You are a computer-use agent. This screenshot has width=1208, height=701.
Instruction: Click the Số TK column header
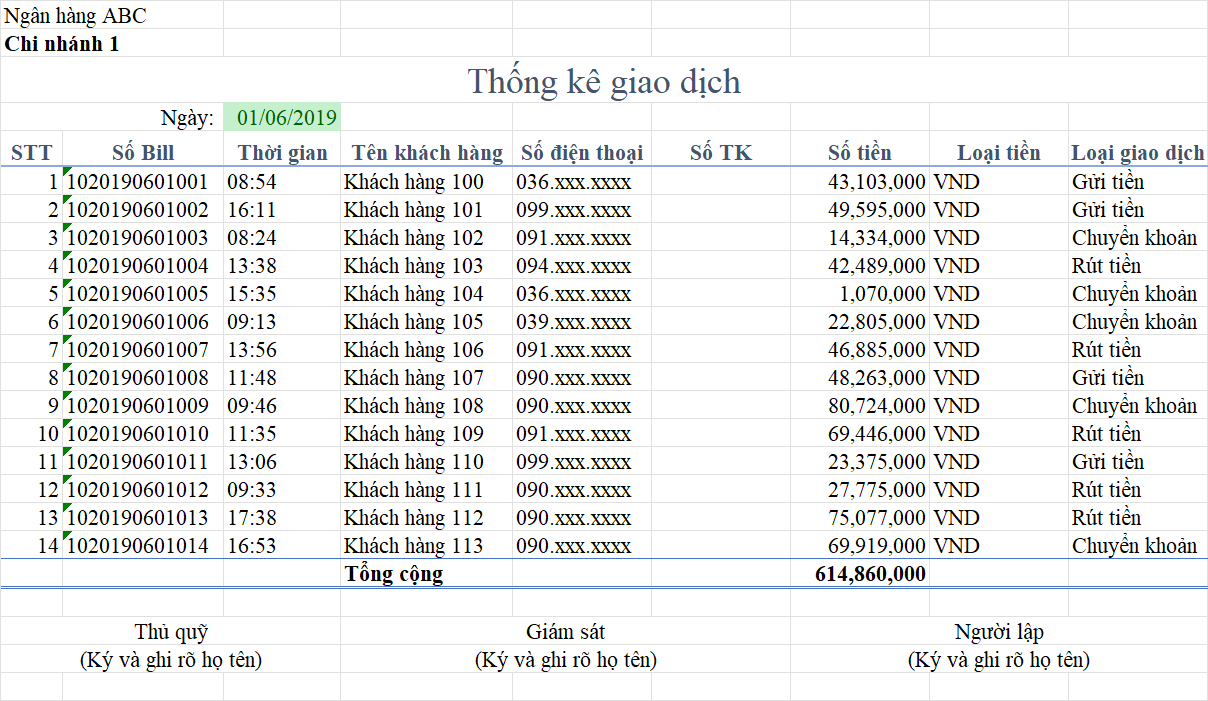(x=721, y=153)
